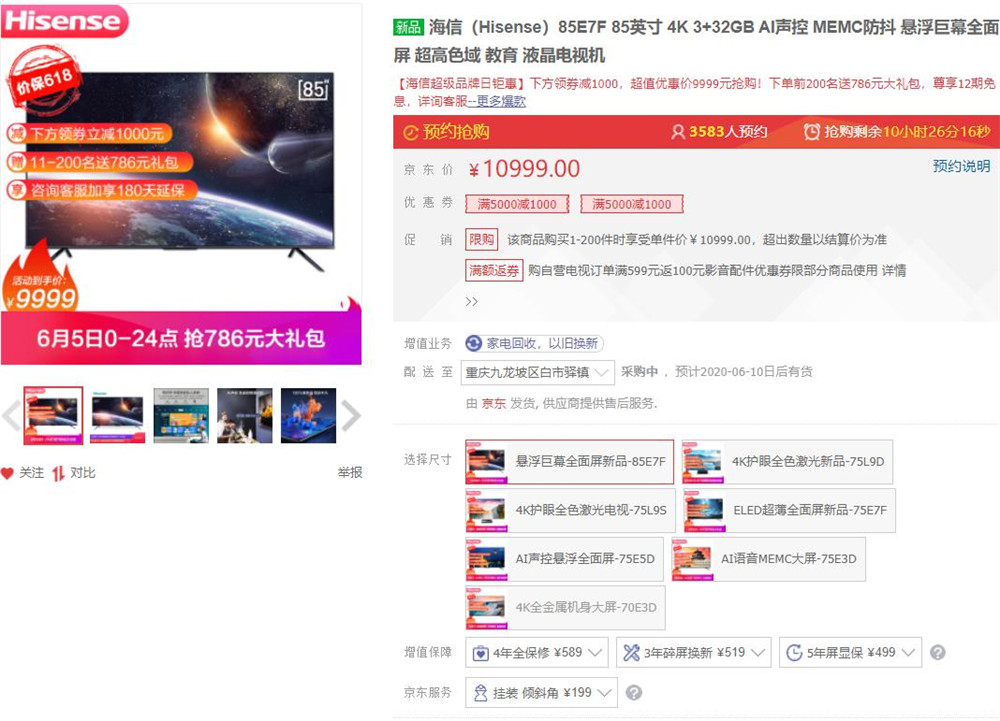Click the 举报 report link
The height and width of the screenshot is (721, 1000).
click(x=350, y=472)
